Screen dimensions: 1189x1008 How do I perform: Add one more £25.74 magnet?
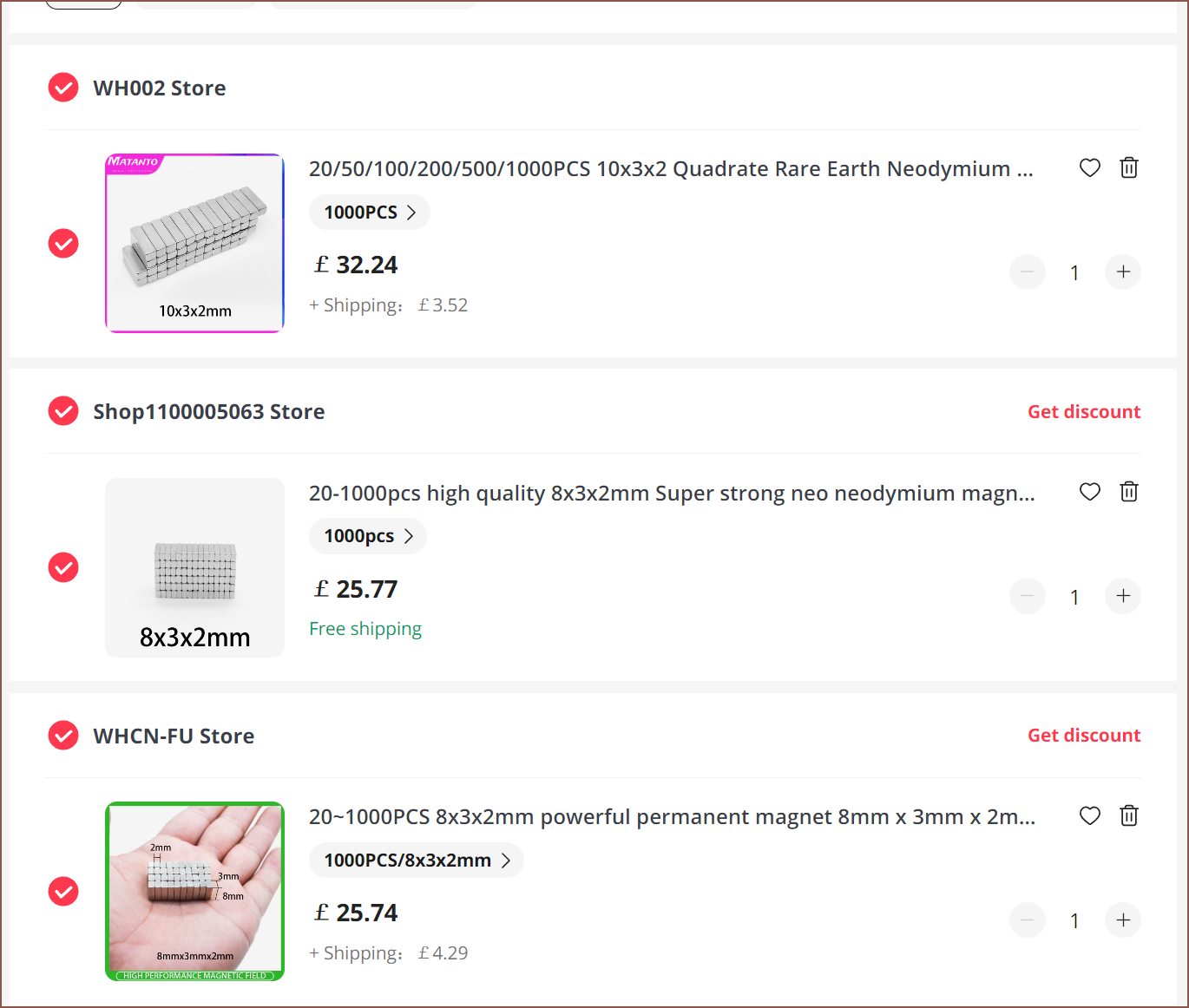coord(1123,920)
